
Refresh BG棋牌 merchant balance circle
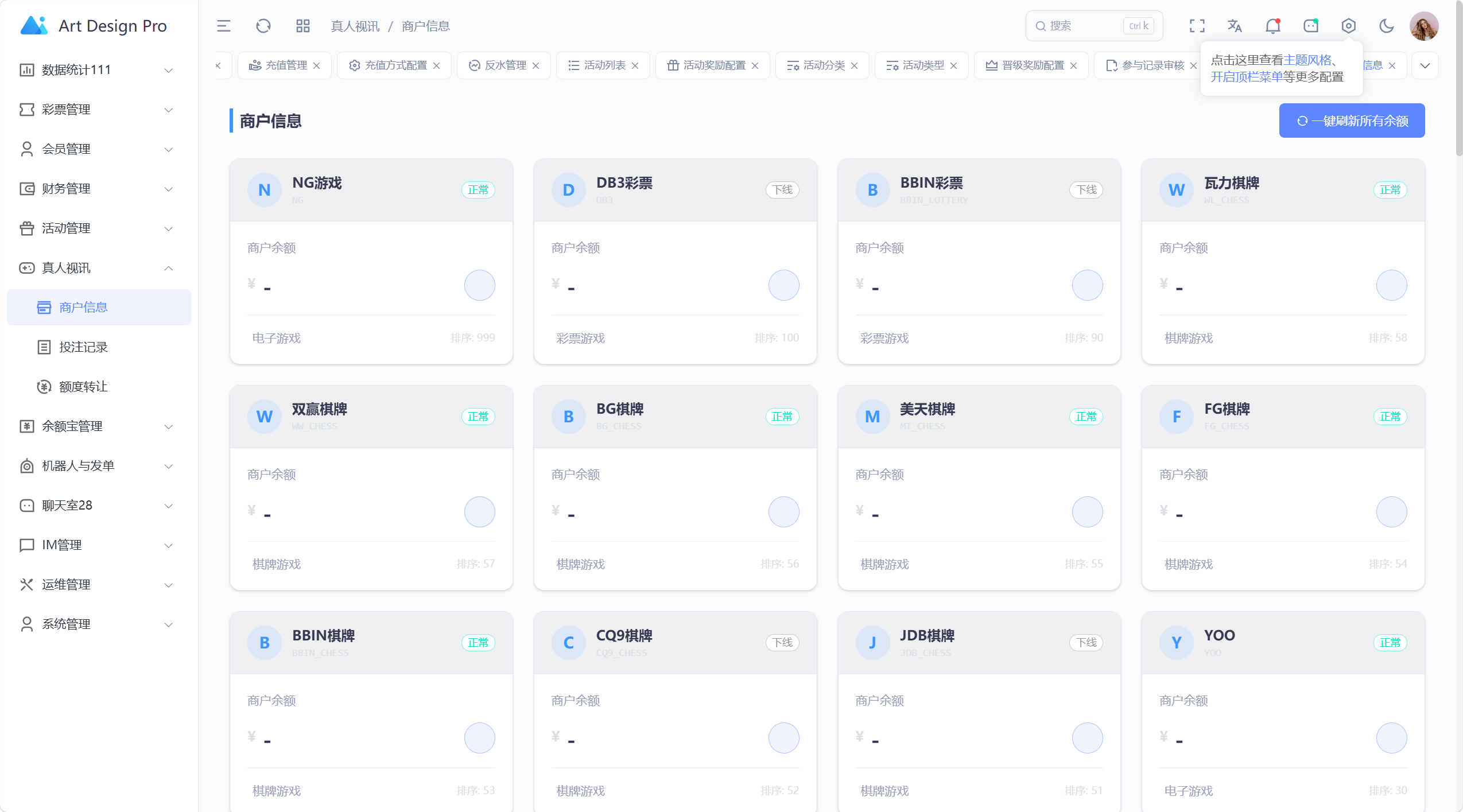pyautogui.click(x=783, y=512)
